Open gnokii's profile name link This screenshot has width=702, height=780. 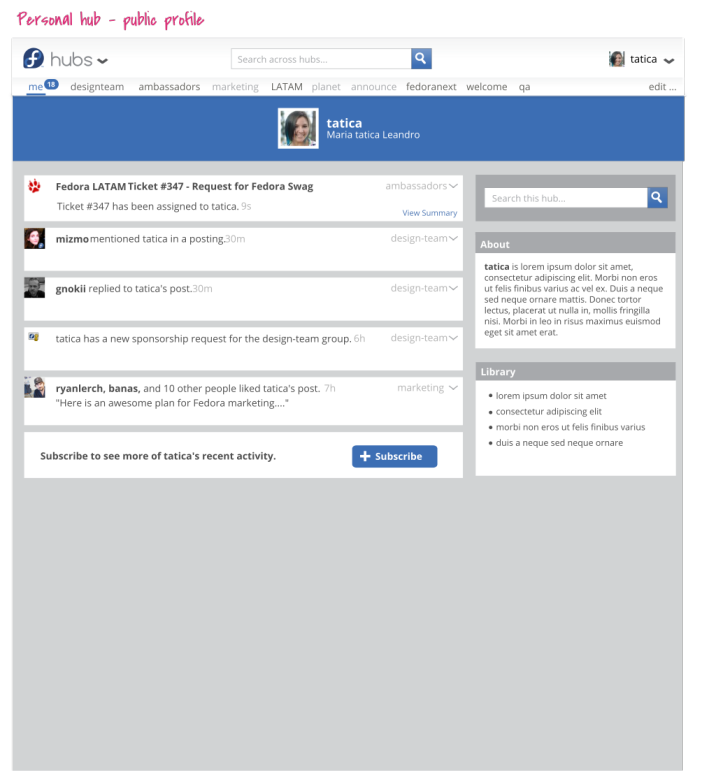click(x=71, y=289)
